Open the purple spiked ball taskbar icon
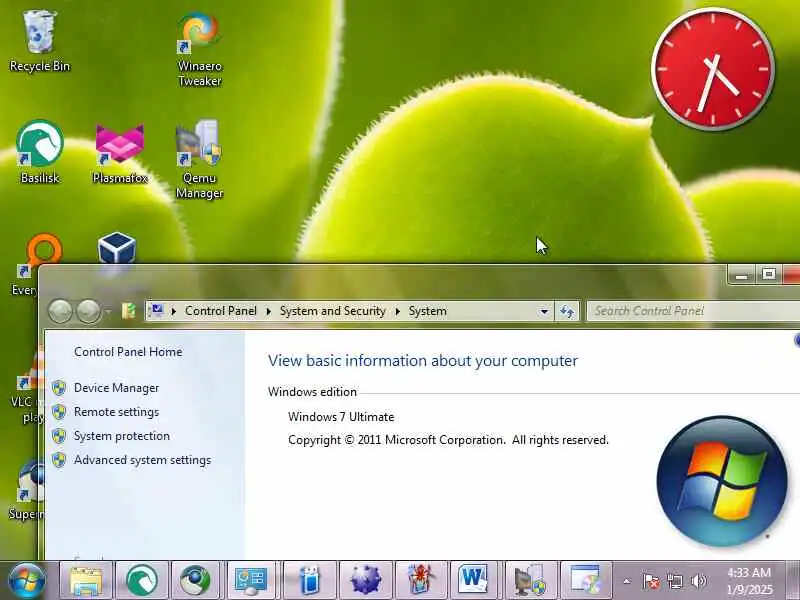Image resolution: width=800 pixels, height=600 pixels. [x=365, y=581]
